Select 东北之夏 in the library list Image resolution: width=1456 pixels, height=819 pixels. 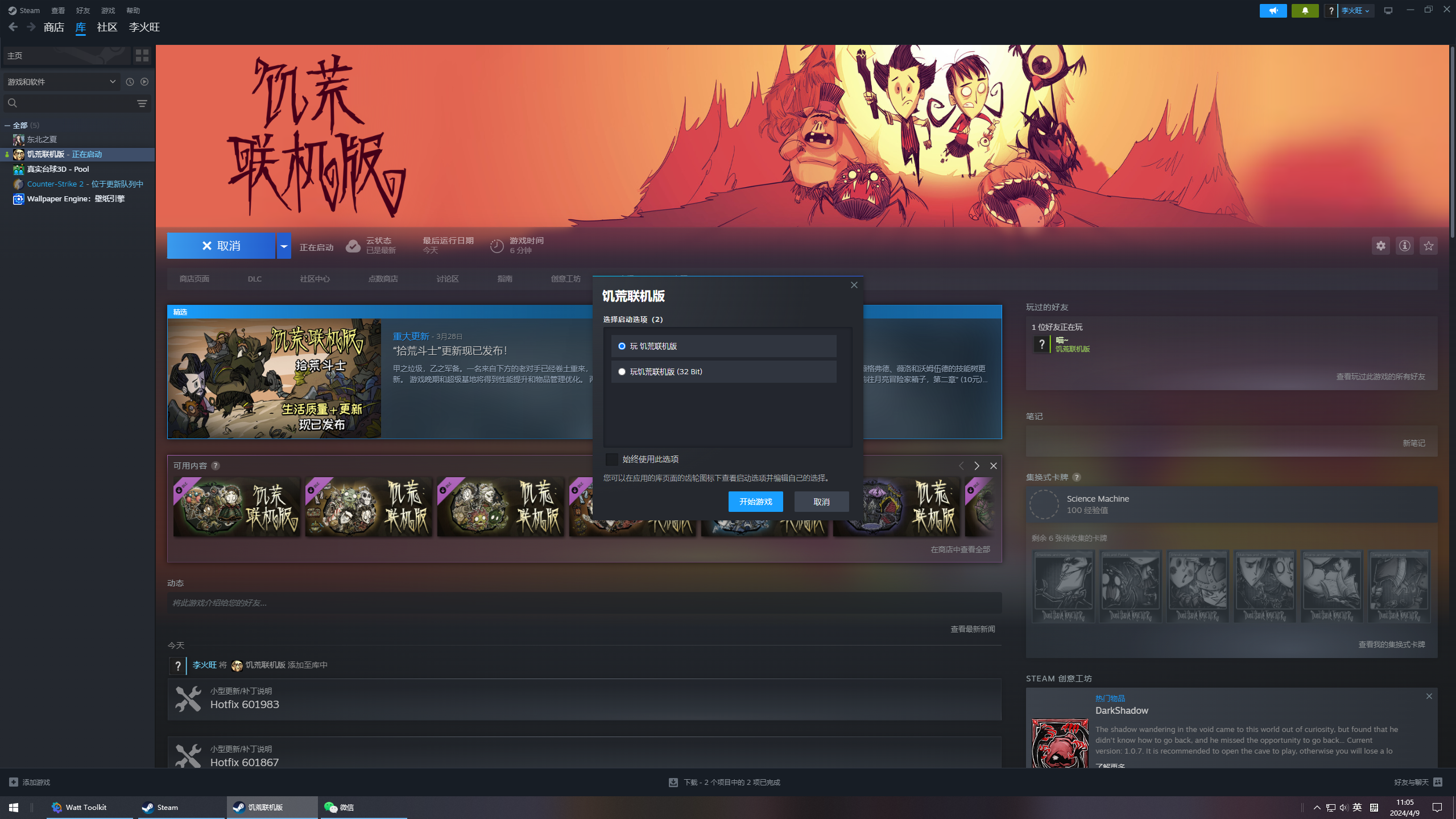pos(77,140)
